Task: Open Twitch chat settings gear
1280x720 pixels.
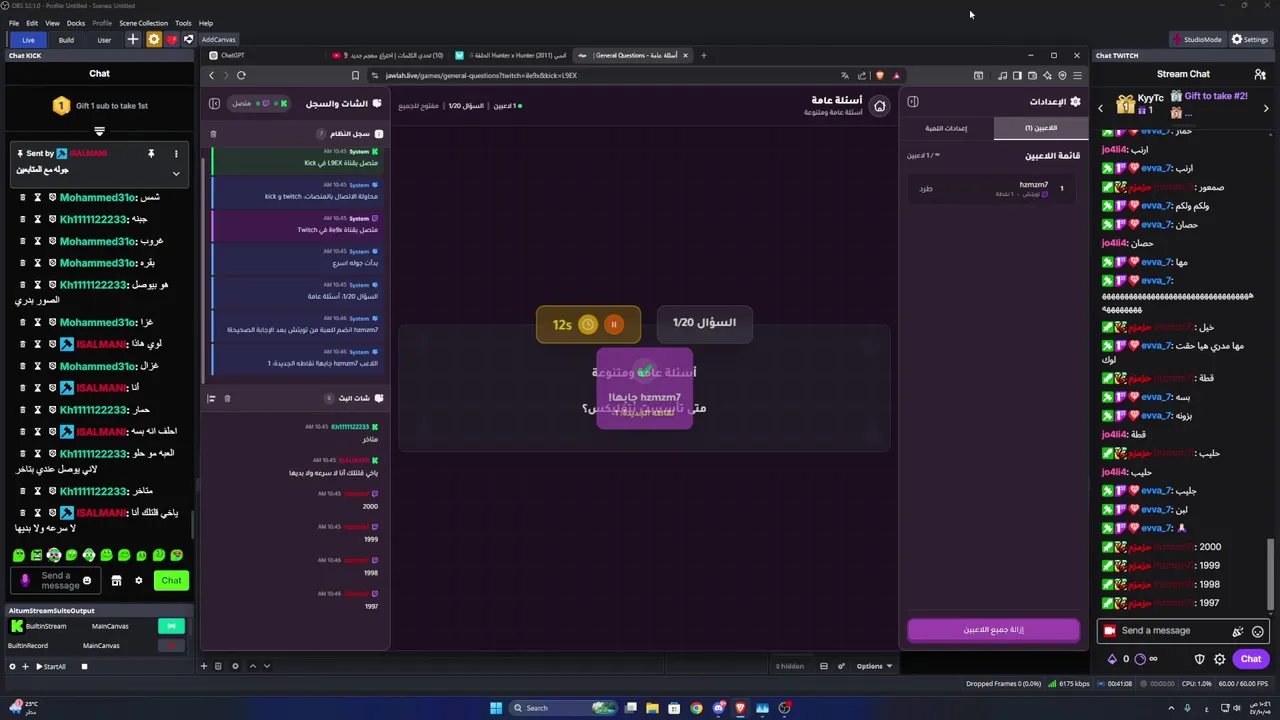Action: pos(1220,659)
